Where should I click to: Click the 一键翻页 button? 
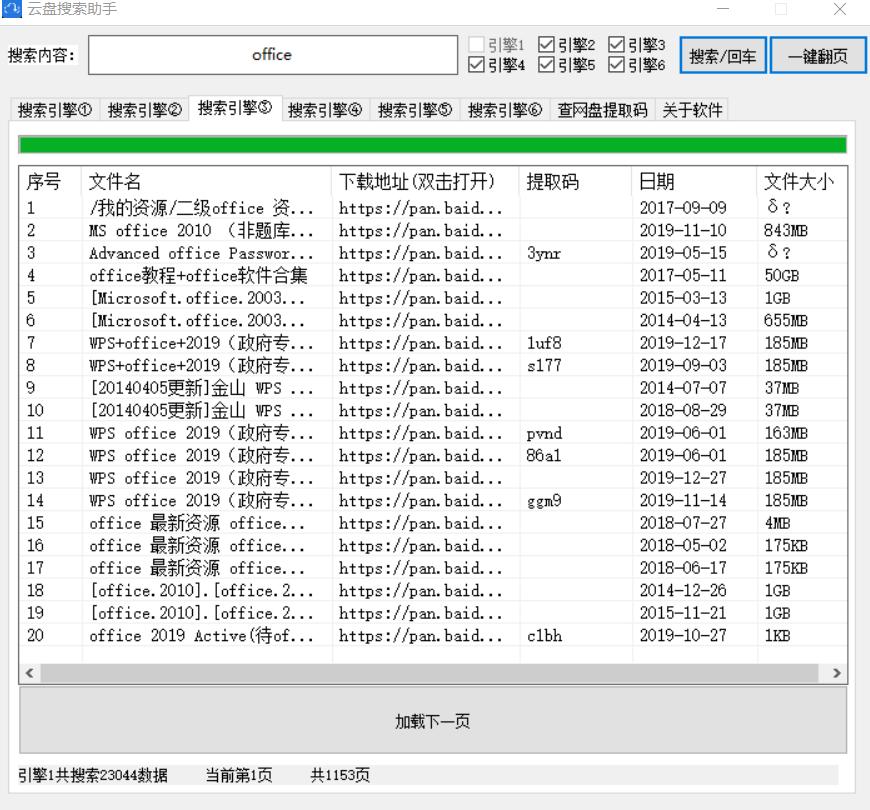point(818,55)
